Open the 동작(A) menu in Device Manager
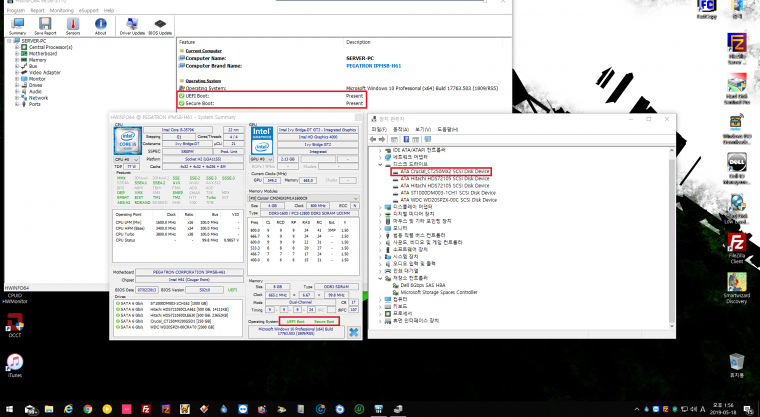The image size is (760, 417). click(401, 129)
